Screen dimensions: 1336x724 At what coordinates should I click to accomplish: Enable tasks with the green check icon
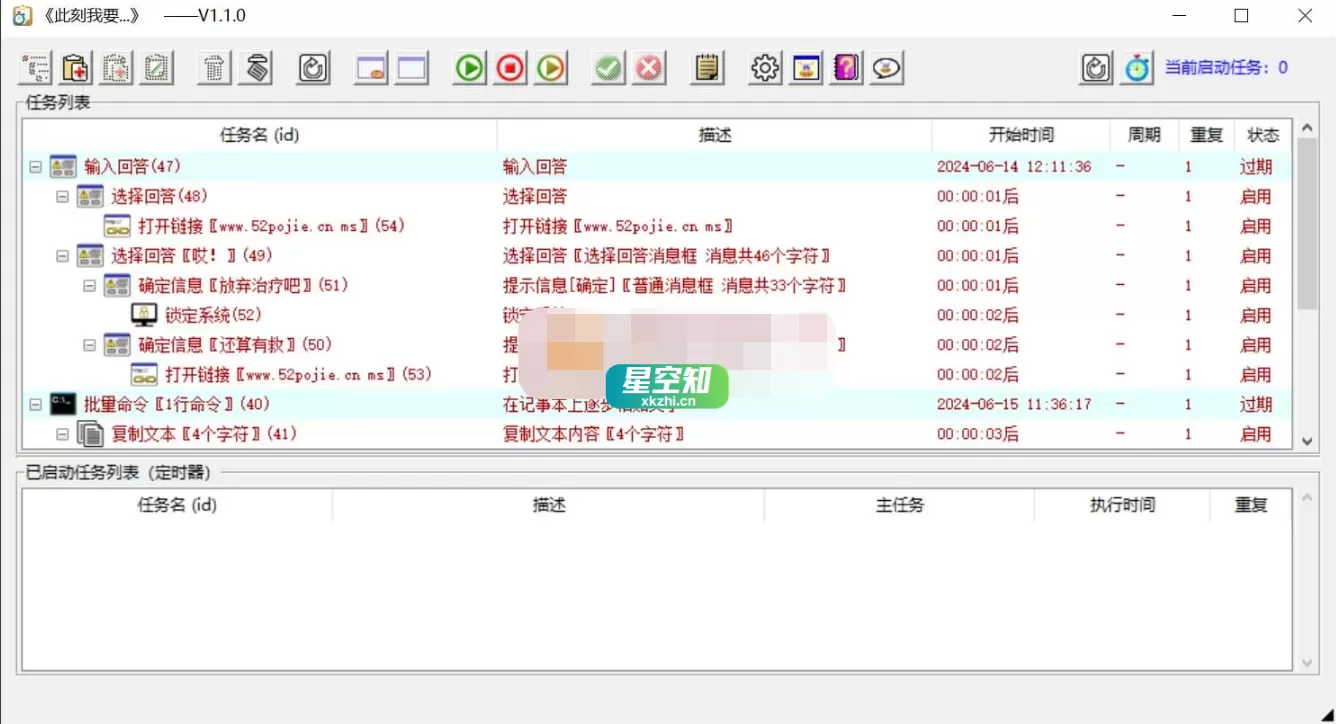pos(607,67)
